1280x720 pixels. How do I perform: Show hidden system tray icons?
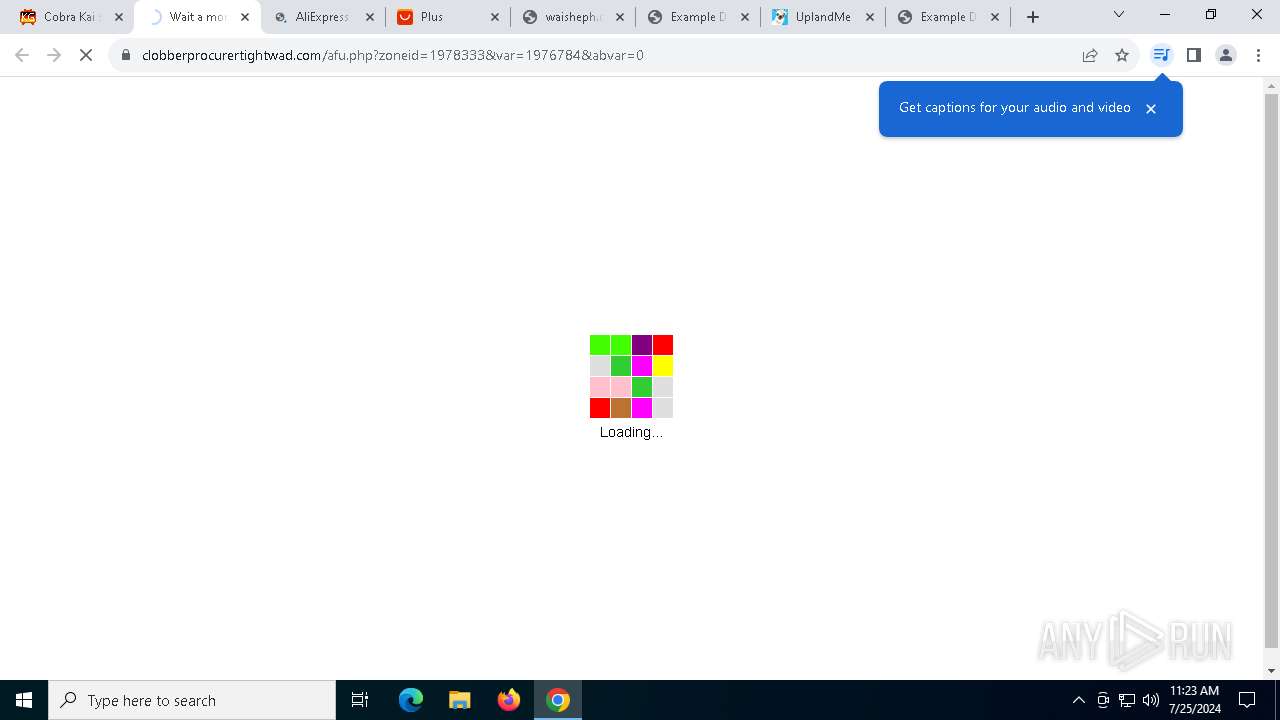click(x=1078, y=700)
